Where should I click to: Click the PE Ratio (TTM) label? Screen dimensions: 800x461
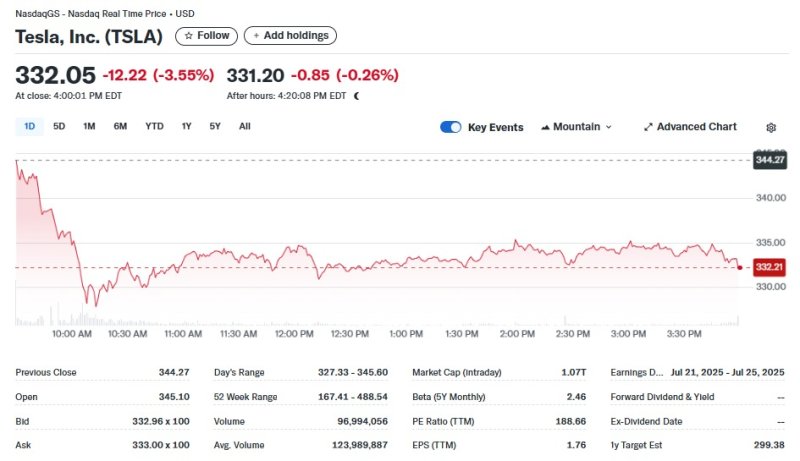tap(447, 421)
